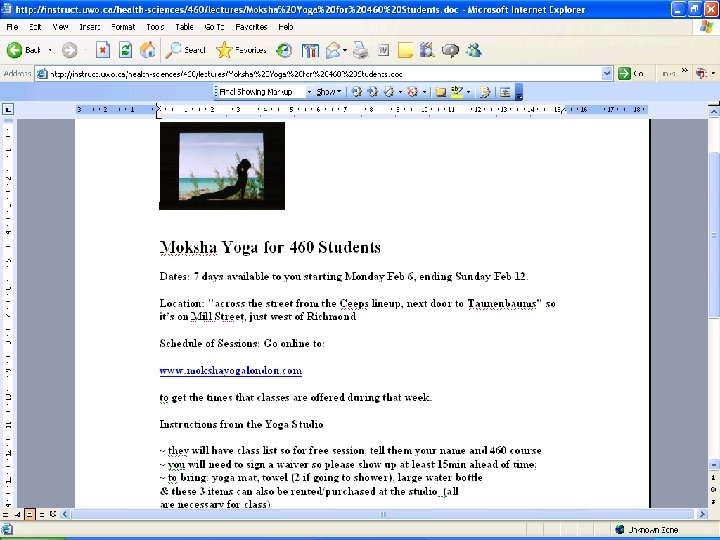Open the Format menu
Viewport: 720px width, 540px height.
click(x=123, y=27)
